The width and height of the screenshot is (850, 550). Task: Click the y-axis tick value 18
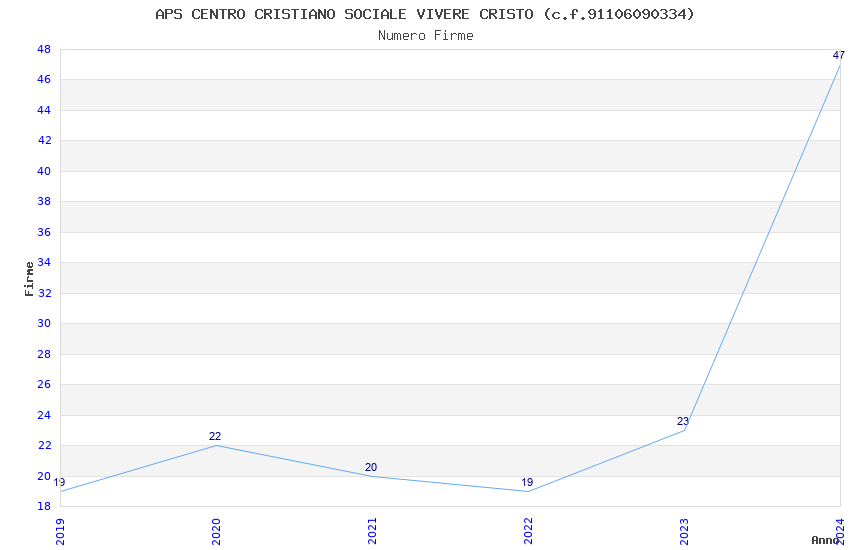44,507
